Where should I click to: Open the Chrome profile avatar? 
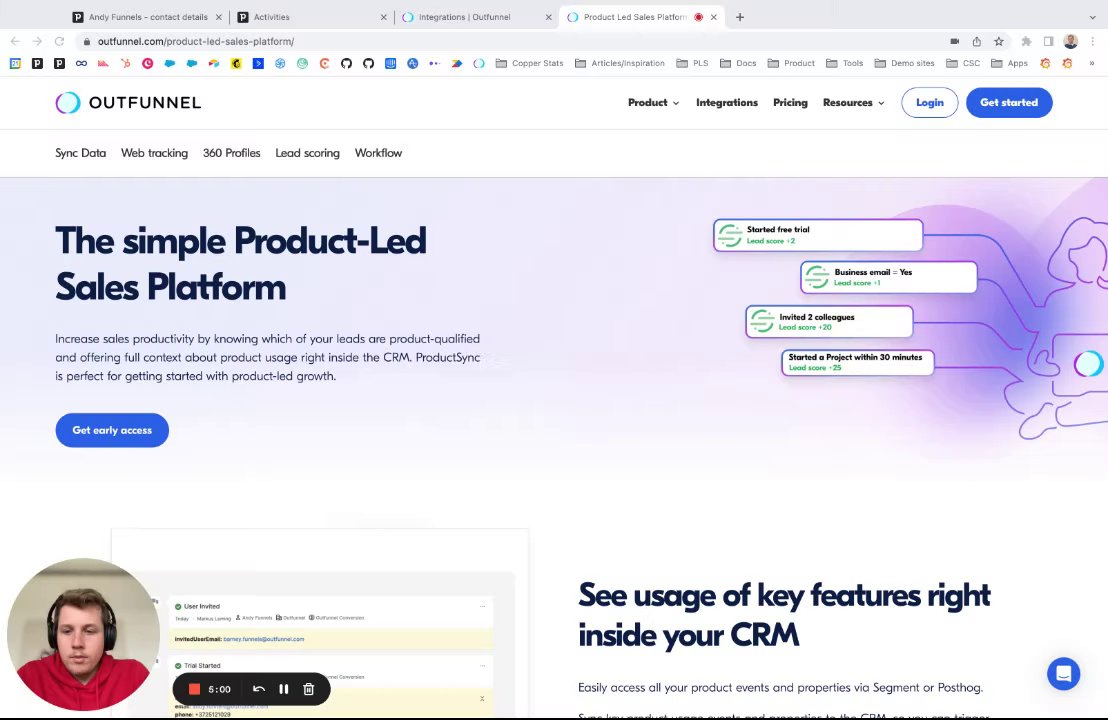[1071, 41]
